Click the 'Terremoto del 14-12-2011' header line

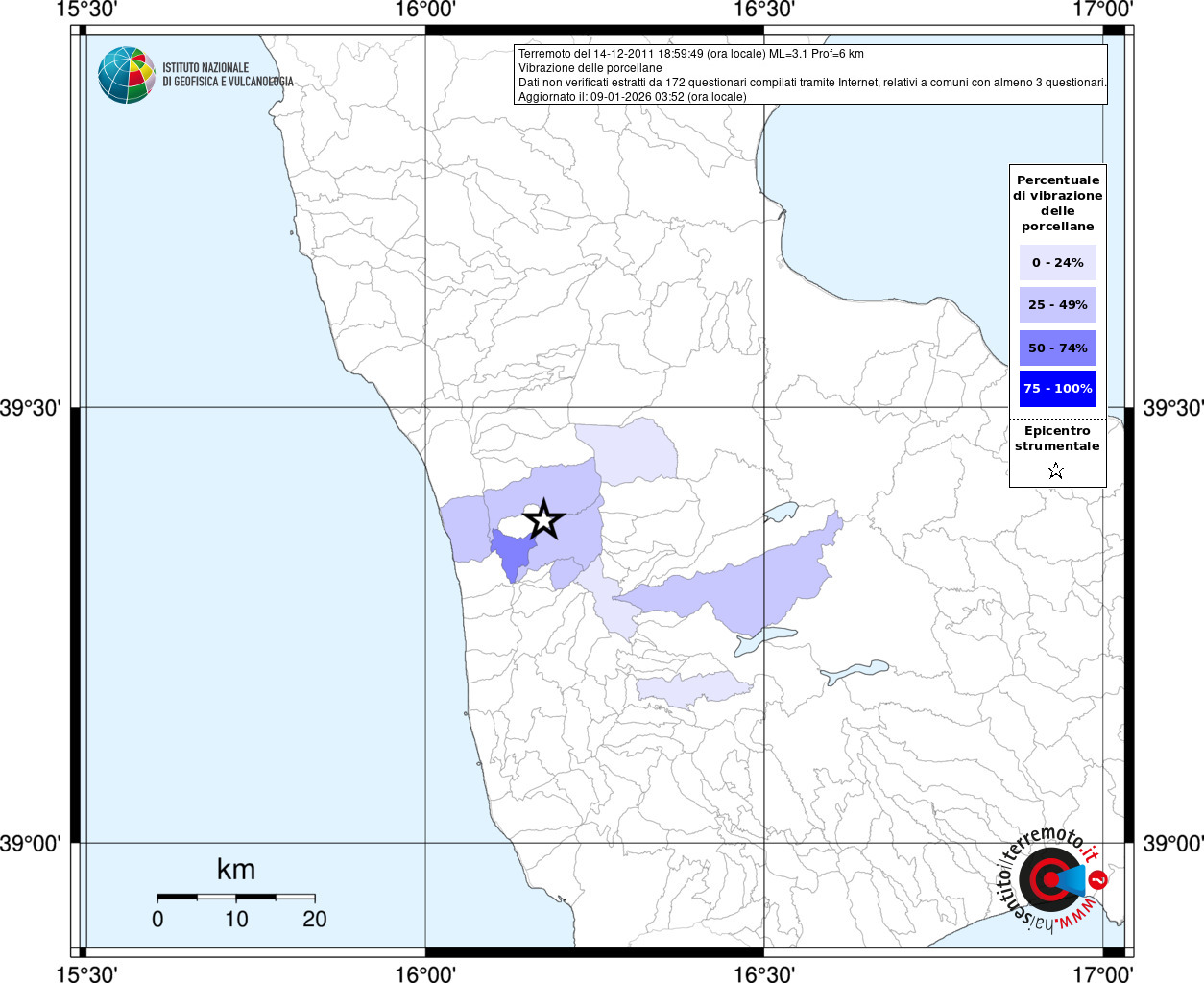(x=691, y=54)
